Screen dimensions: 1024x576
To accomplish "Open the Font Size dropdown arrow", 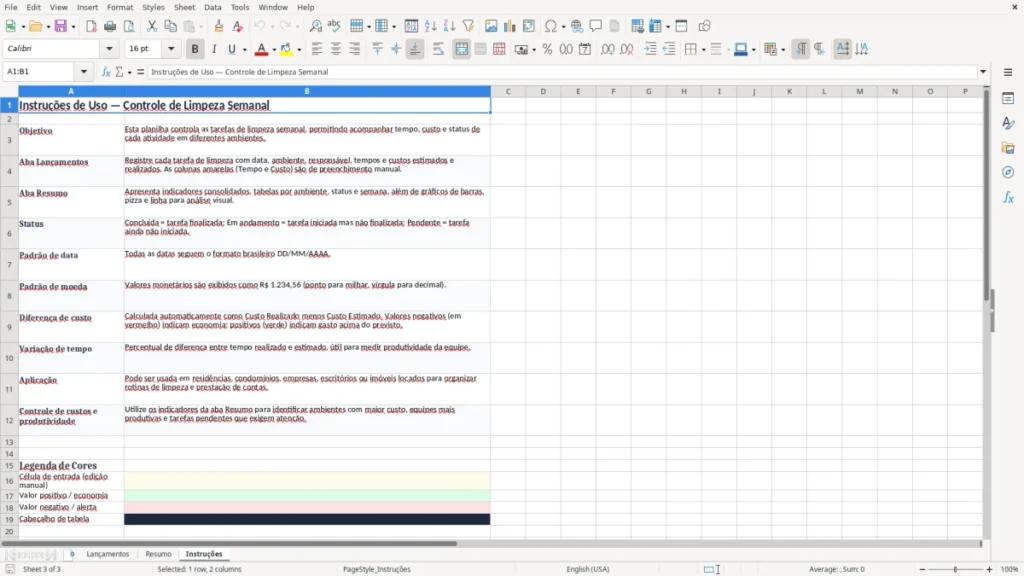I will pyautogui.click(x=171, y=48).
